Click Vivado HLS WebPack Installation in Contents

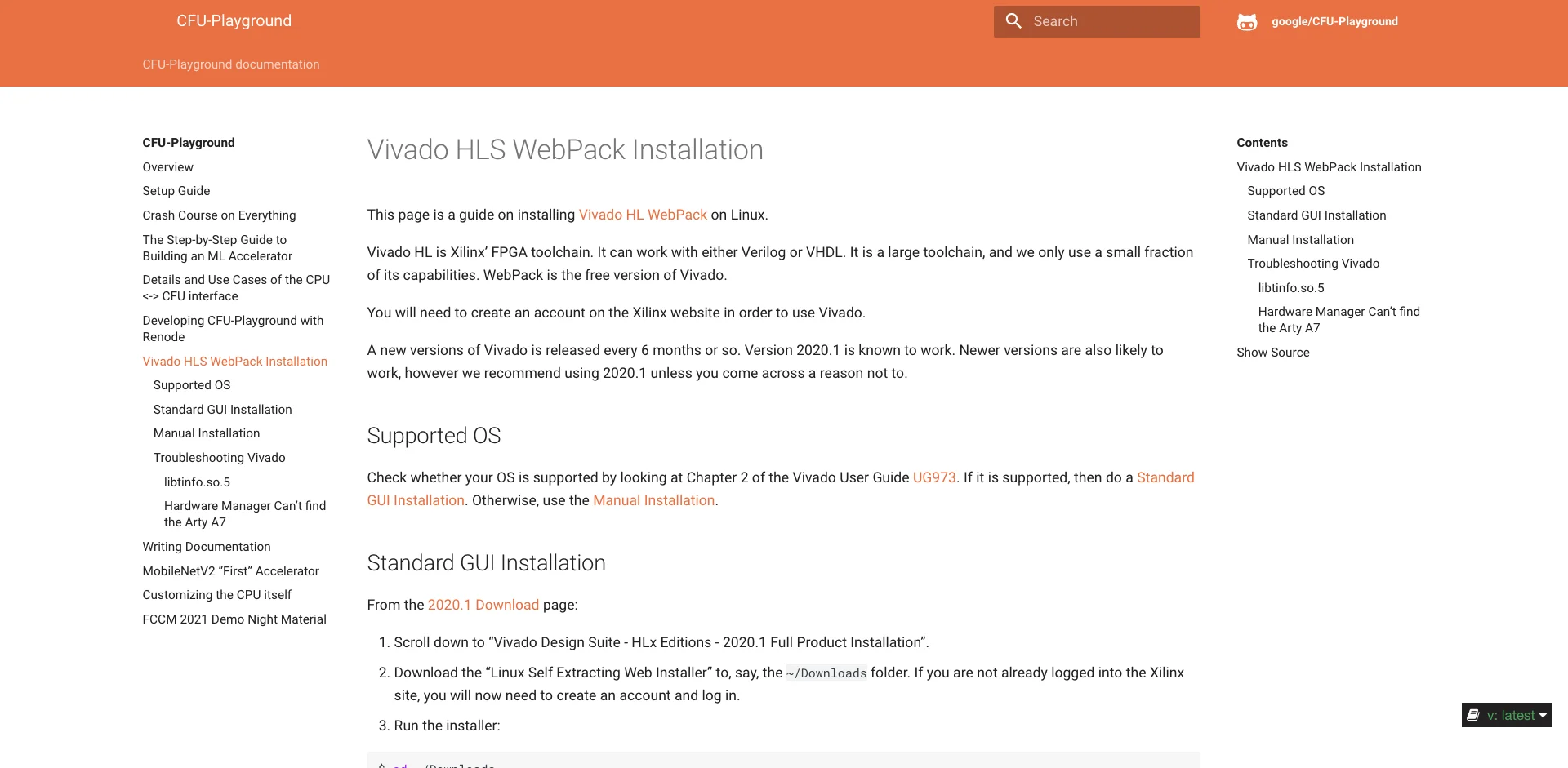tap(1329, 167)
